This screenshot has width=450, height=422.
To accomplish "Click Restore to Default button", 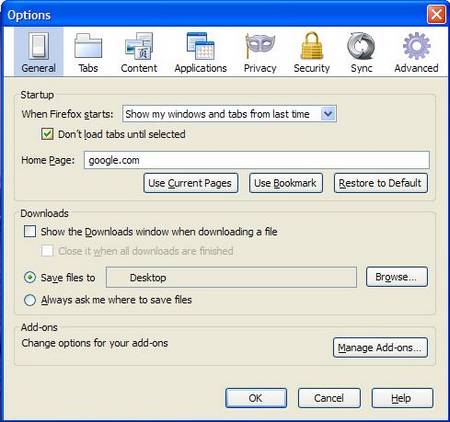I will tap(381, 183).
